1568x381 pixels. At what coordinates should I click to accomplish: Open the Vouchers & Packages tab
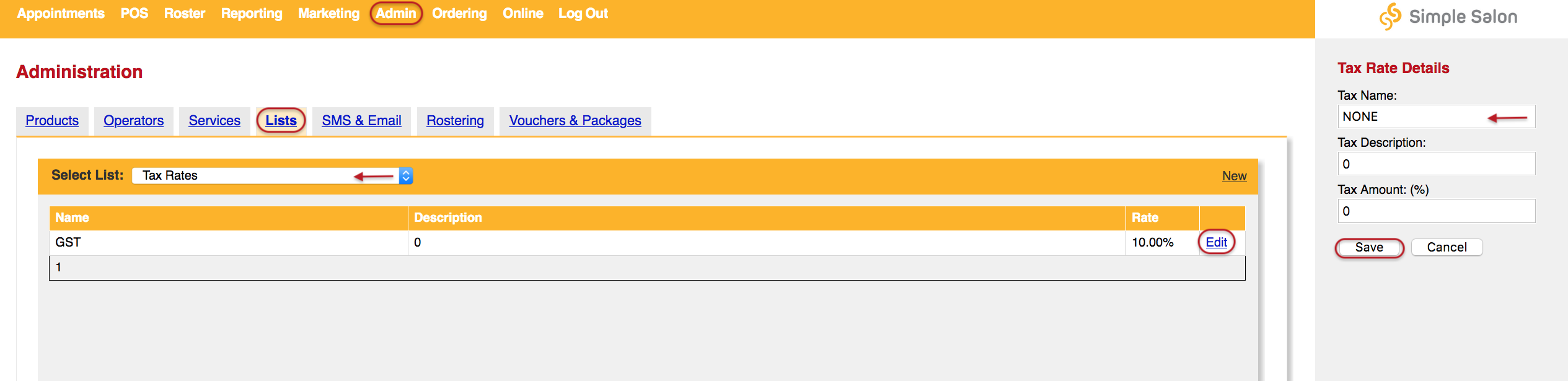coord(575,121)
